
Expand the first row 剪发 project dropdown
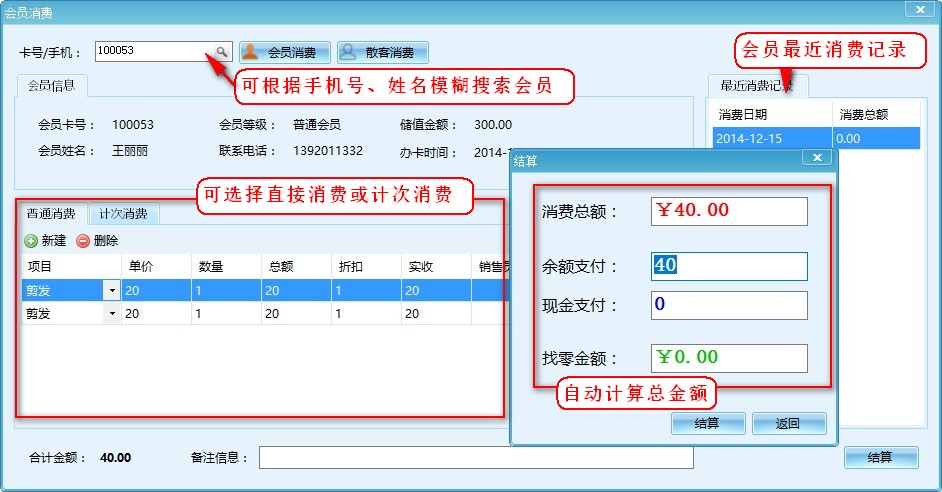click(x=111, y=290)
